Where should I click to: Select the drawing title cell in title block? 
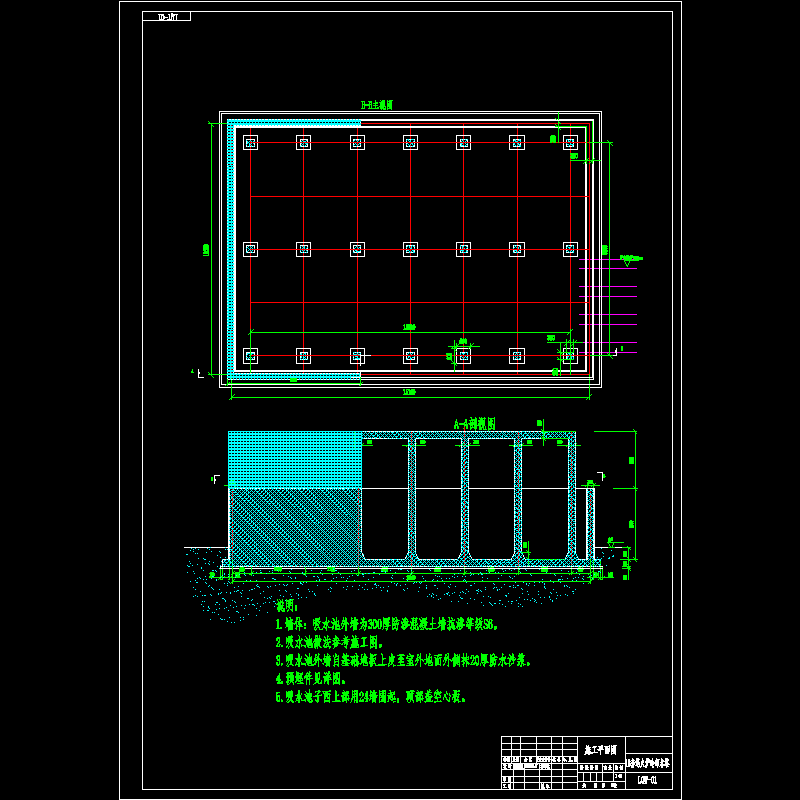tap(600, 749)
